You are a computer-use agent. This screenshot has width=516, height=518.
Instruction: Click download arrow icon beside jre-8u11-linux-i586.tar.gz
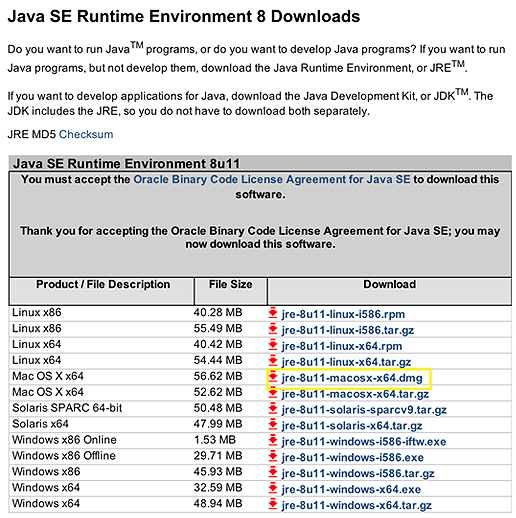(x=273, y=329)
